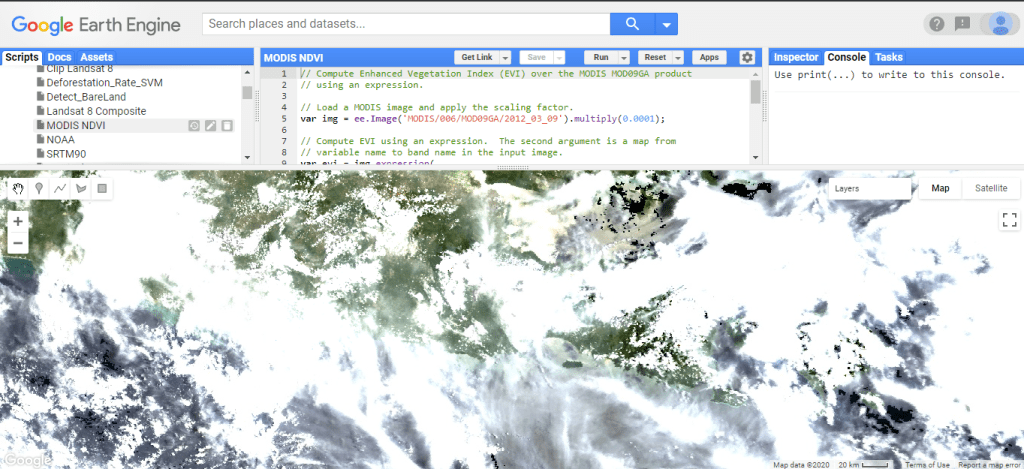1024x469 pixels.
Task: Switch to the Inspector tab
Action: (796, 58)
